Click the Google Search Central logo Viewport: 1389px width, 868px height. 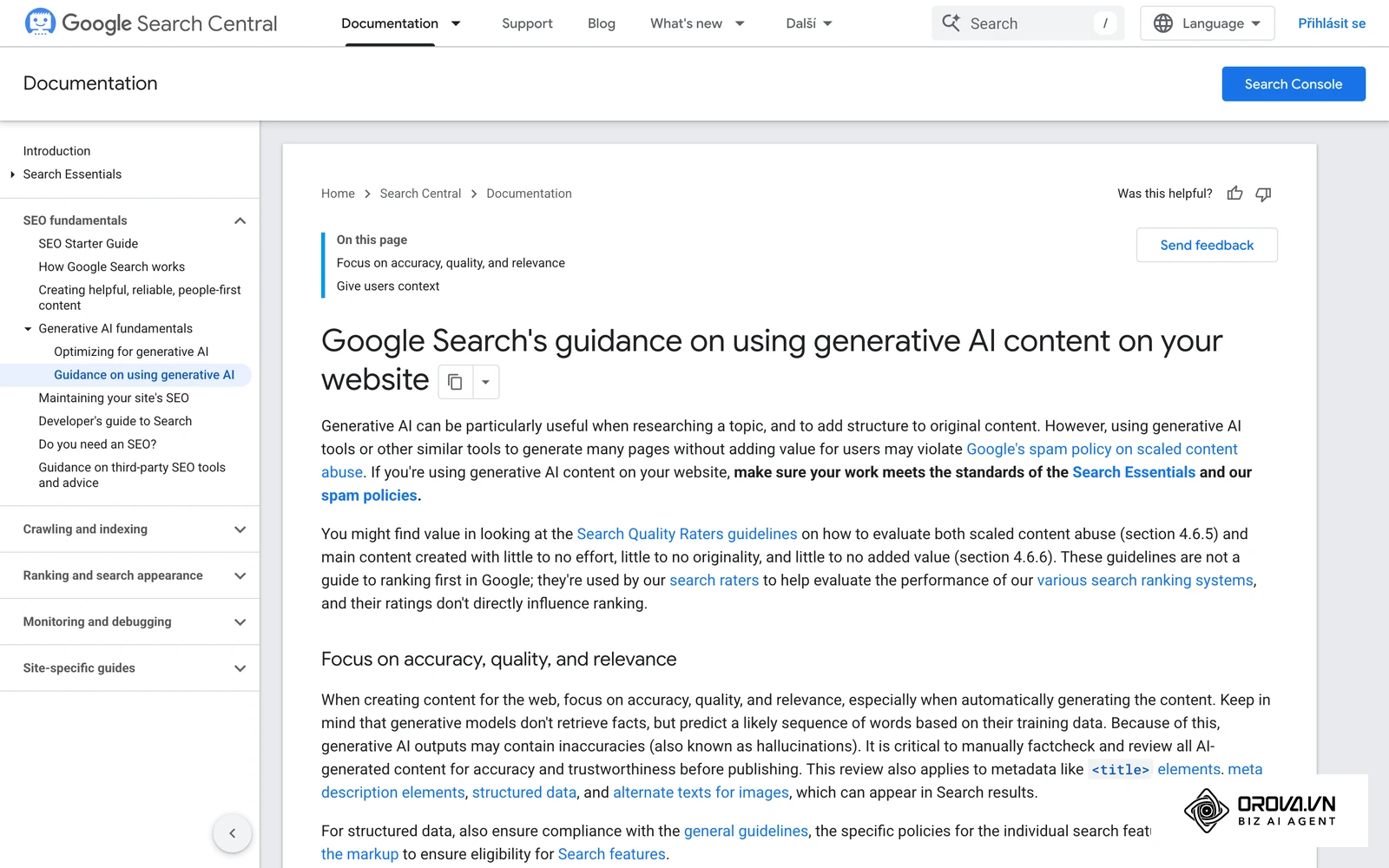pyautogui.click(x=151, y=23)
